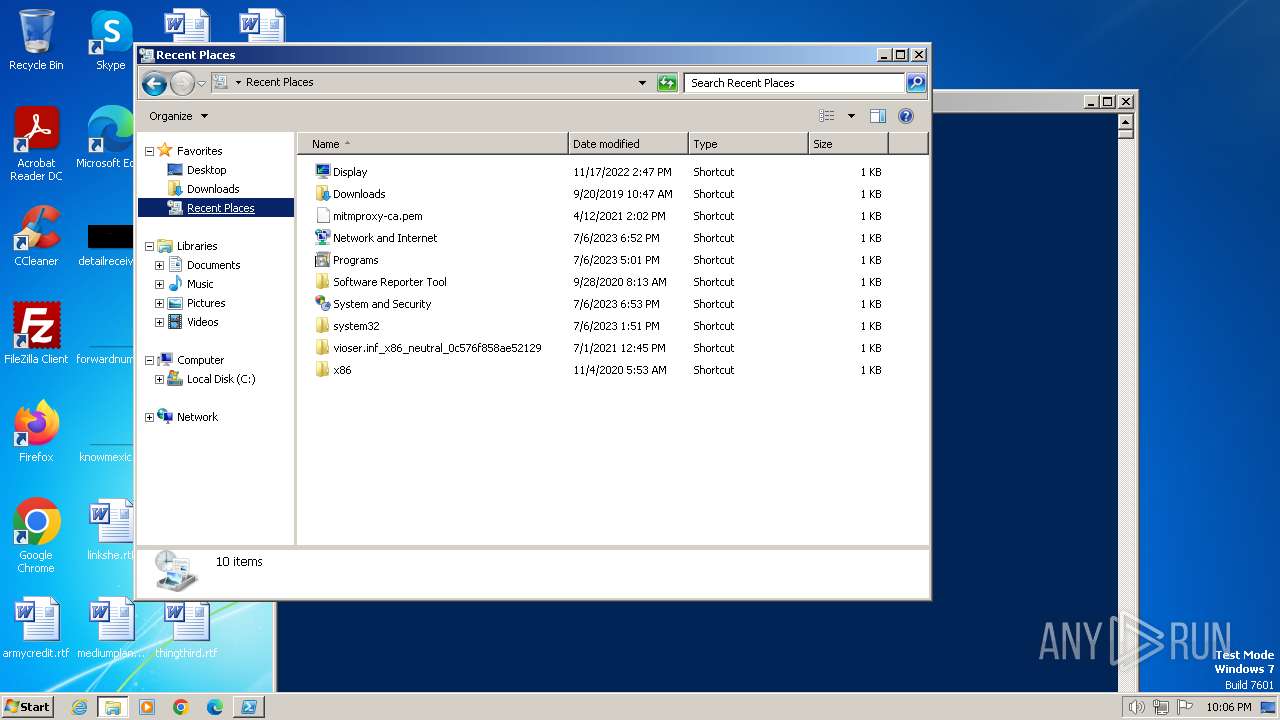Click the Acrobat Reader DC desktop icon
This screenshot has height=720, width=1280.
click(36, 144)
